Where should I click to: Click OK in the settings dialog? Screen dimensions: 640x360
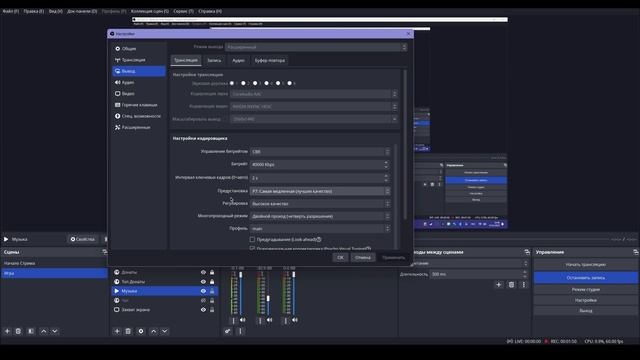click(x=340, y=258)
